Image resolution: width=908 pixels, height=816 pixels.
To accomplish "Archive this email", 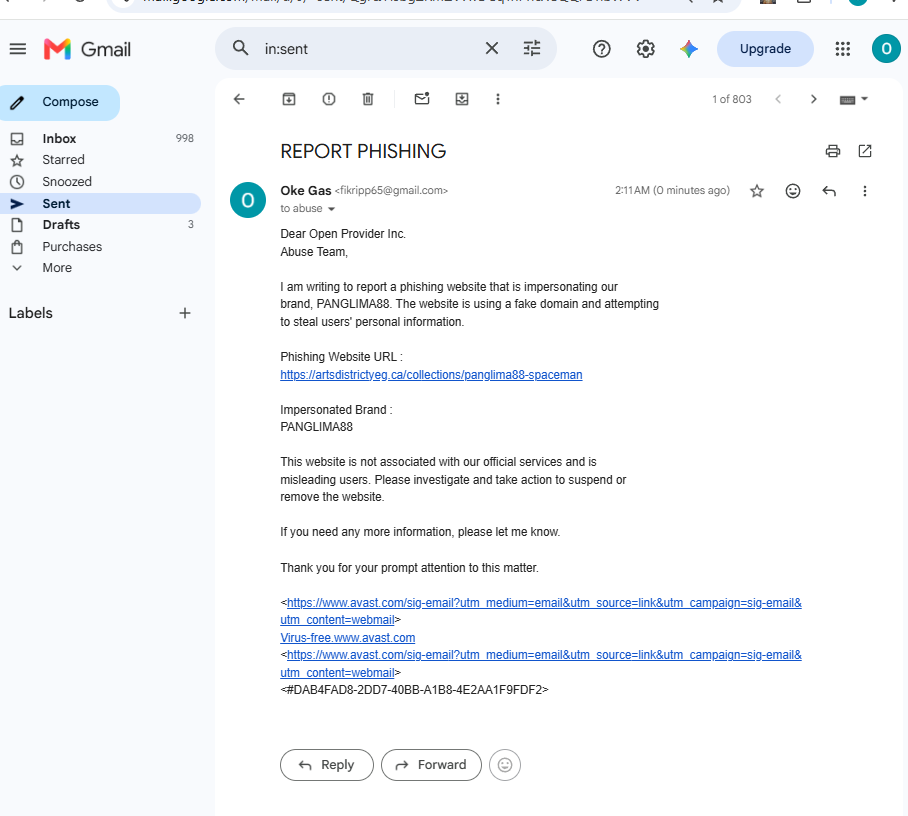I will (288, 99).
